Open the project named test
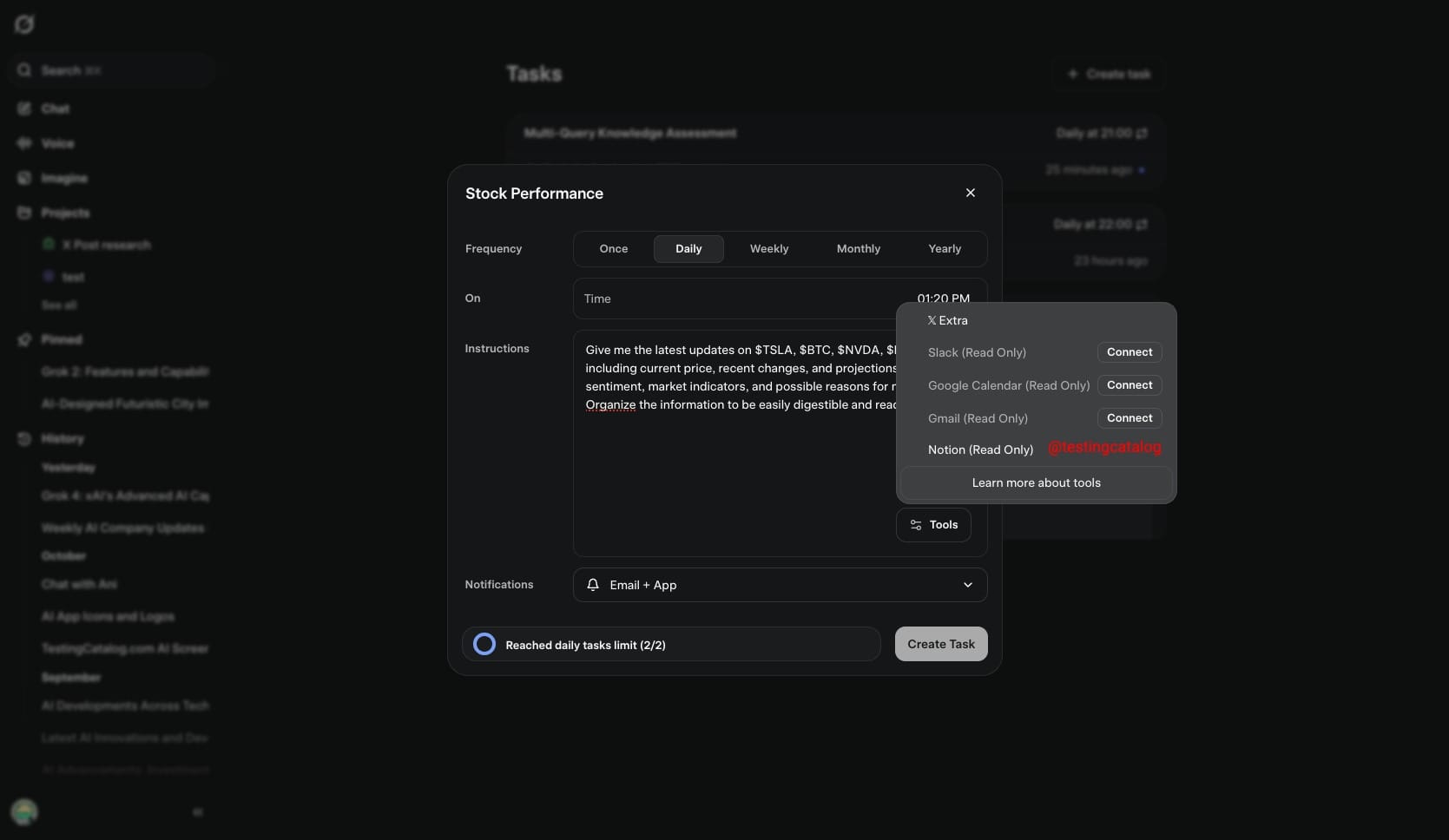 [x=73, y=277]
